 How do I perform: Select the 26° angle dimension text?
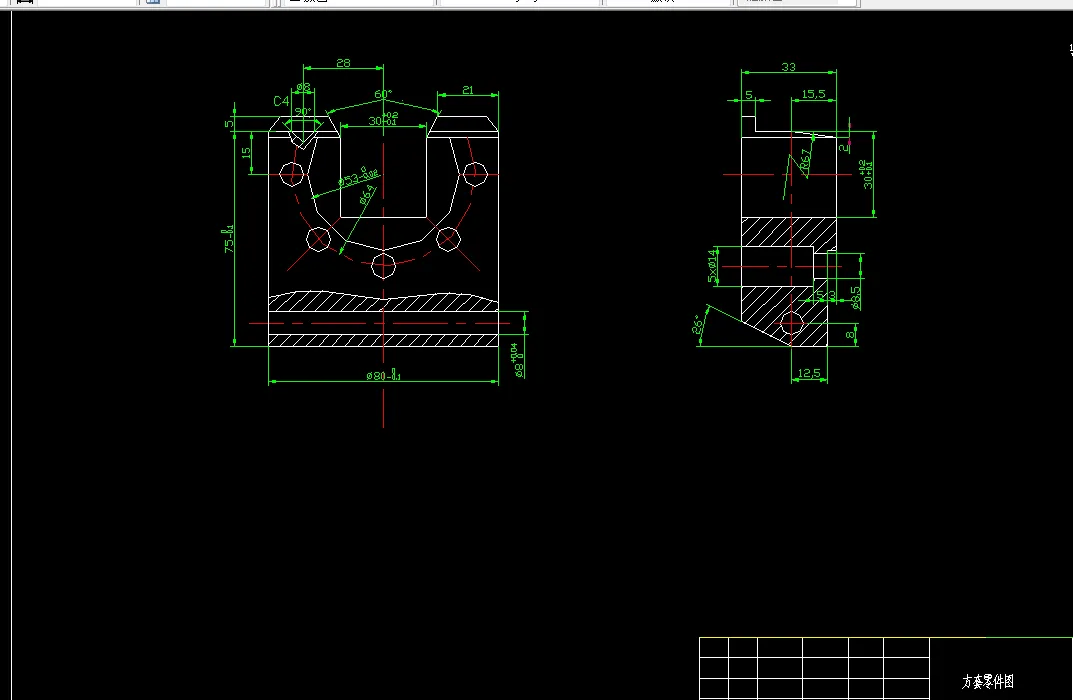[698, 324]
